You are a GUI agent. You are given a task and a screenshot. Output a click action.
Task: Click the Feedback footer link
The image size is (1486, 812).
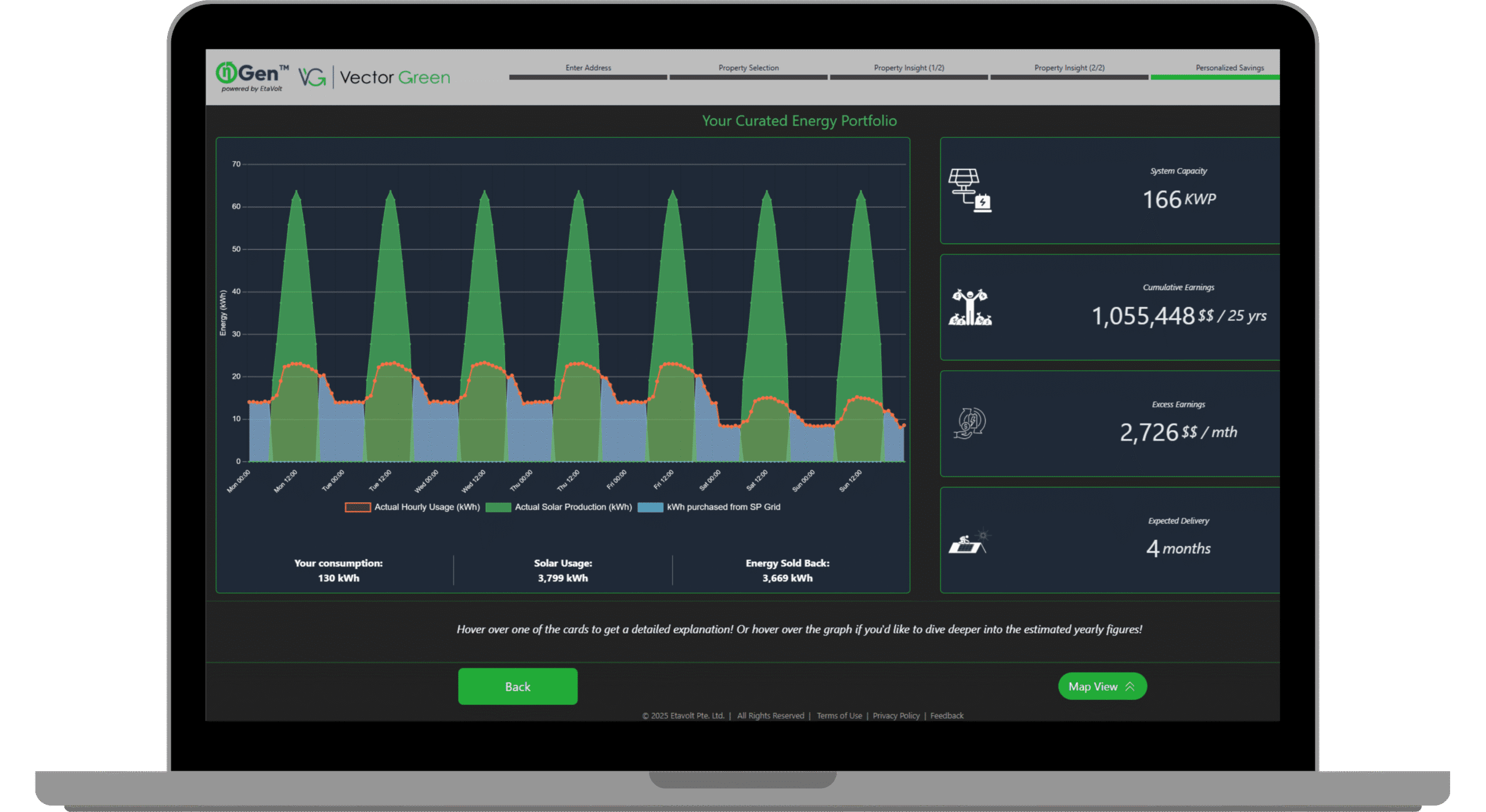pos(946,716)
